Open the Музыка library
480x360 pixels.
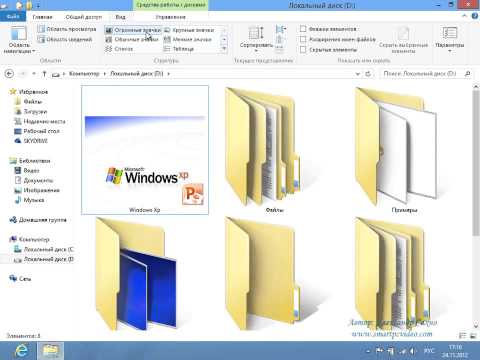(x=34, y=200)
